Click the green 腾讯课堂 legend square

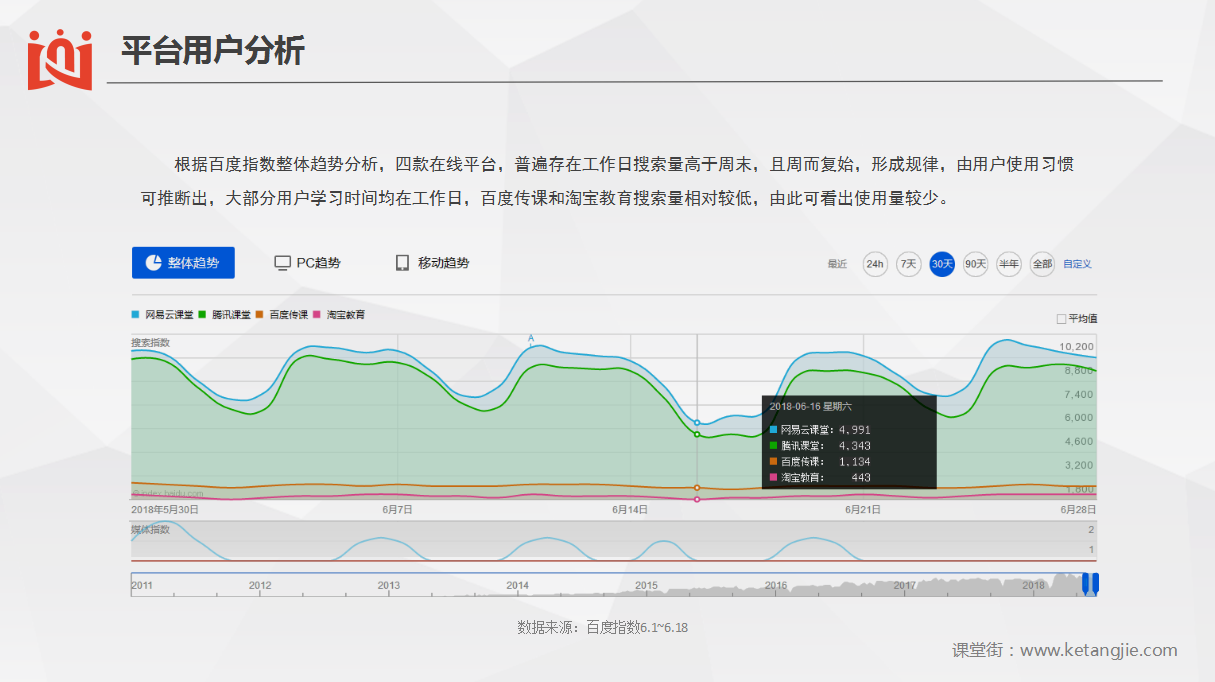click(203, 315)
